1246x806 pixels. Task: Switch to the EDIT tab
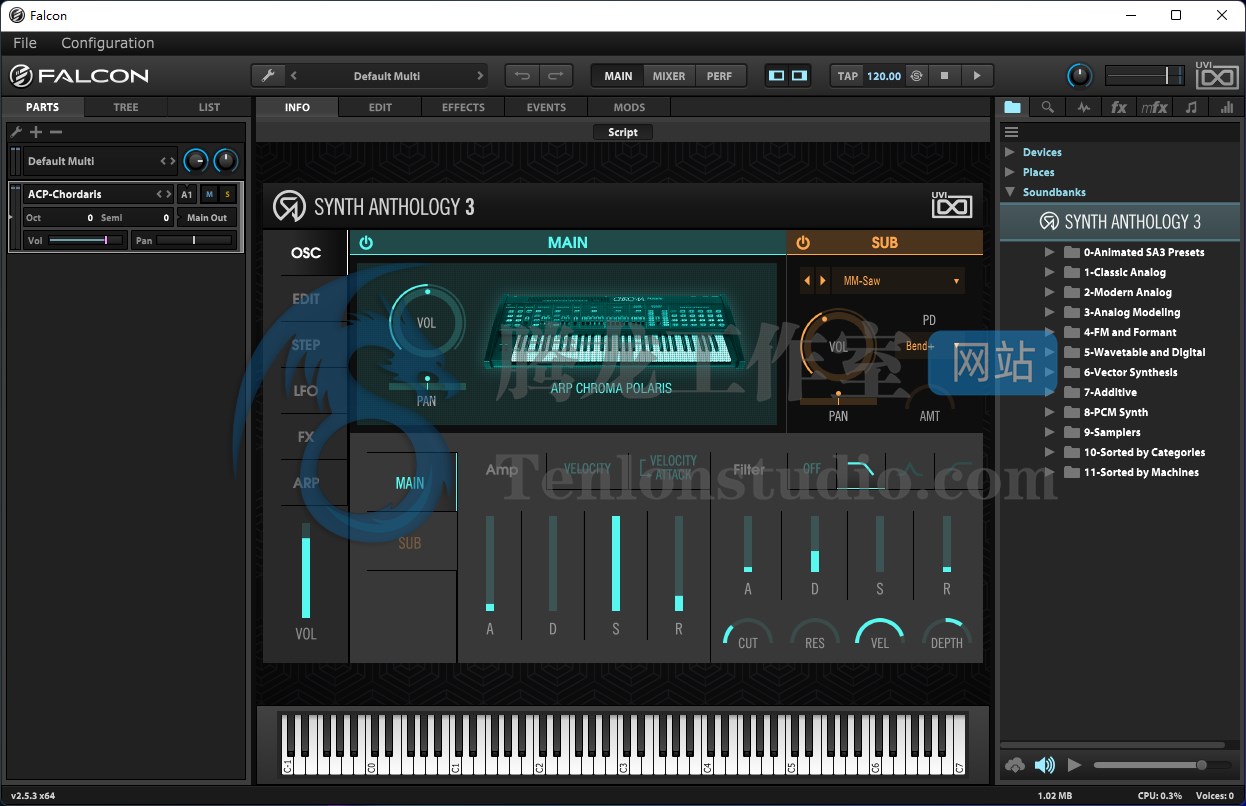click(380, 107)
